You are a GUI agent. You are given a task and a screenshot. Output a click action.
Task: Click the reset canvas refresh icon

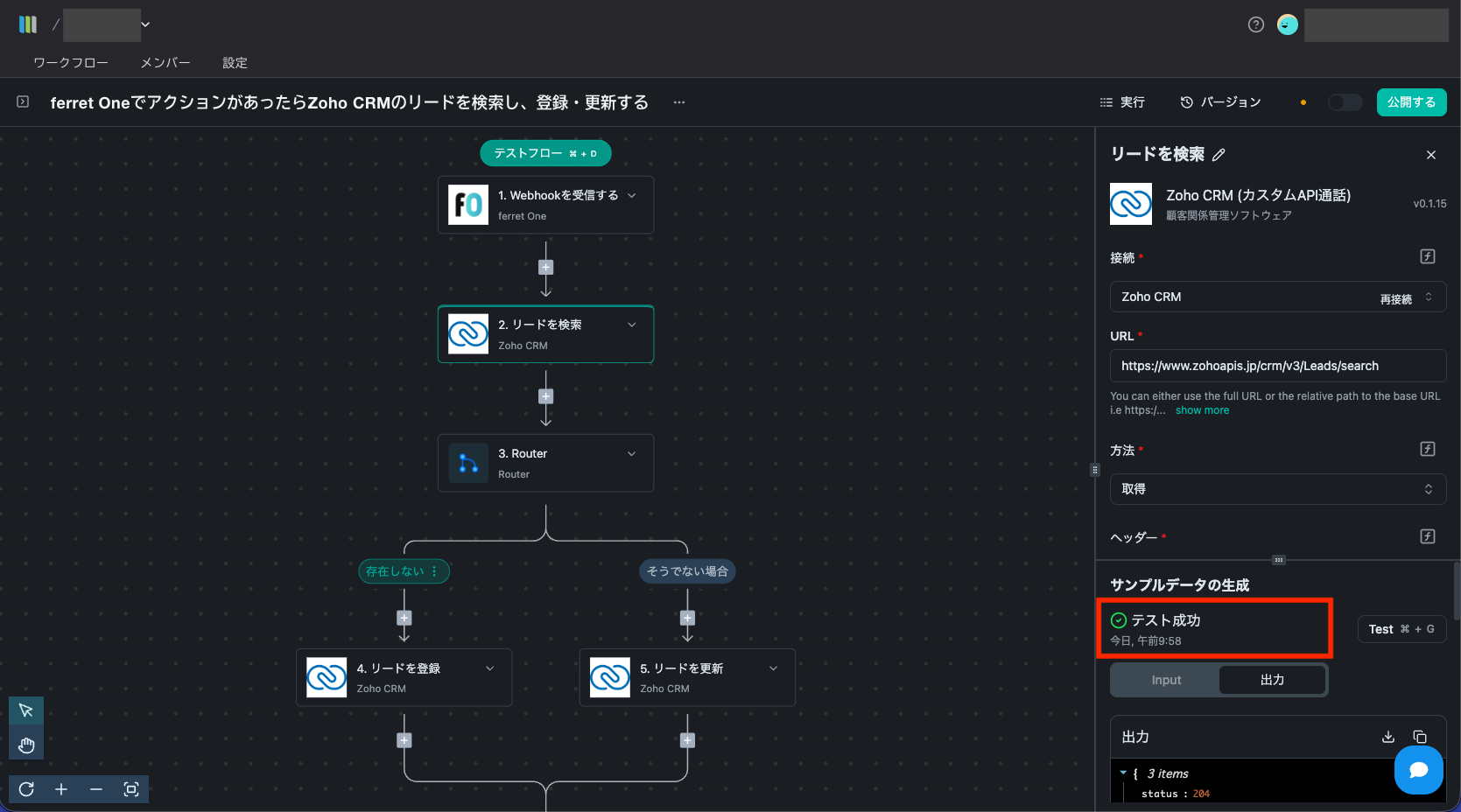click(26, 789)
